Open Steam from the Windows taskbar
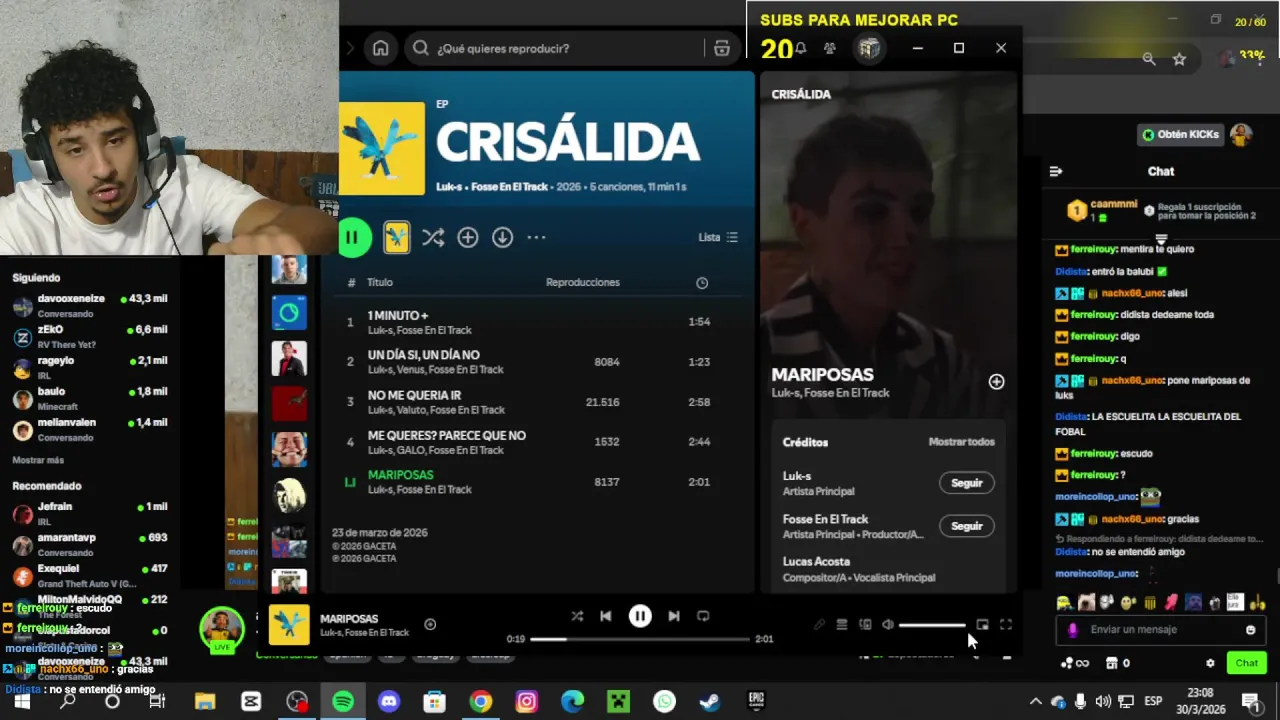 point(710,702)
